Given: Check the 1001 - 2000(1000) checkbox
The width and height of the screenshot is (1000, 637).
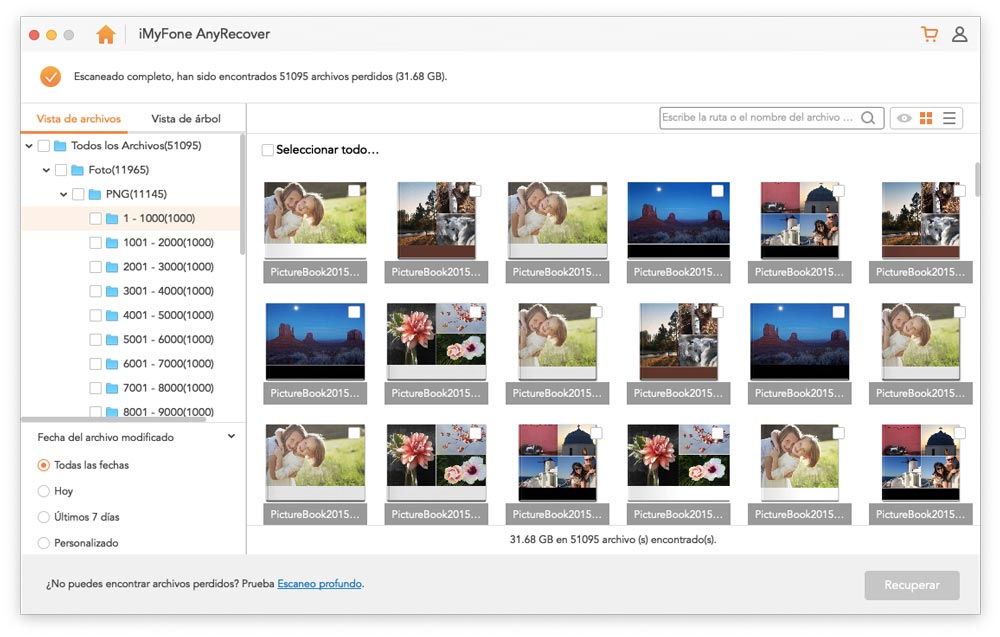Looking at the screenshot, I should pos(95,243).
